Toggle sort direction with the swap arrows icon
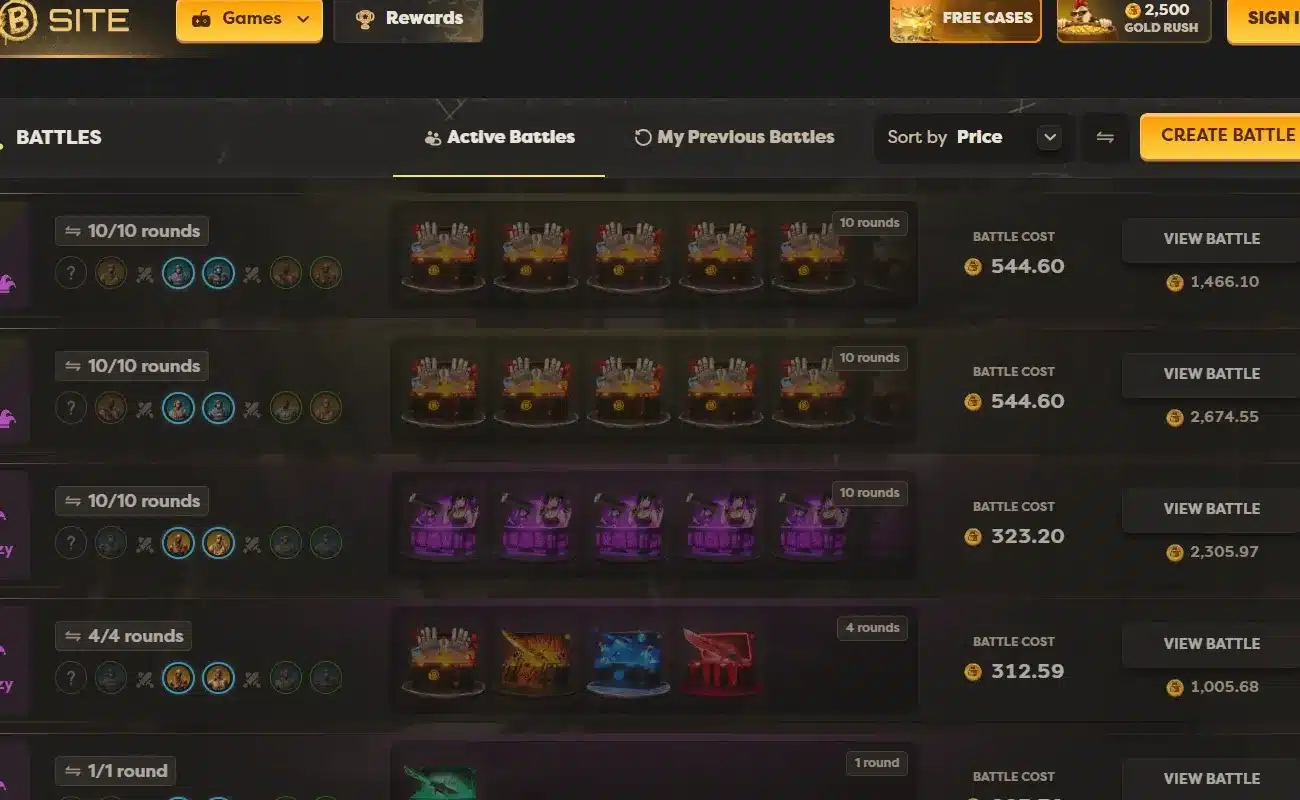 [1105, 138]
